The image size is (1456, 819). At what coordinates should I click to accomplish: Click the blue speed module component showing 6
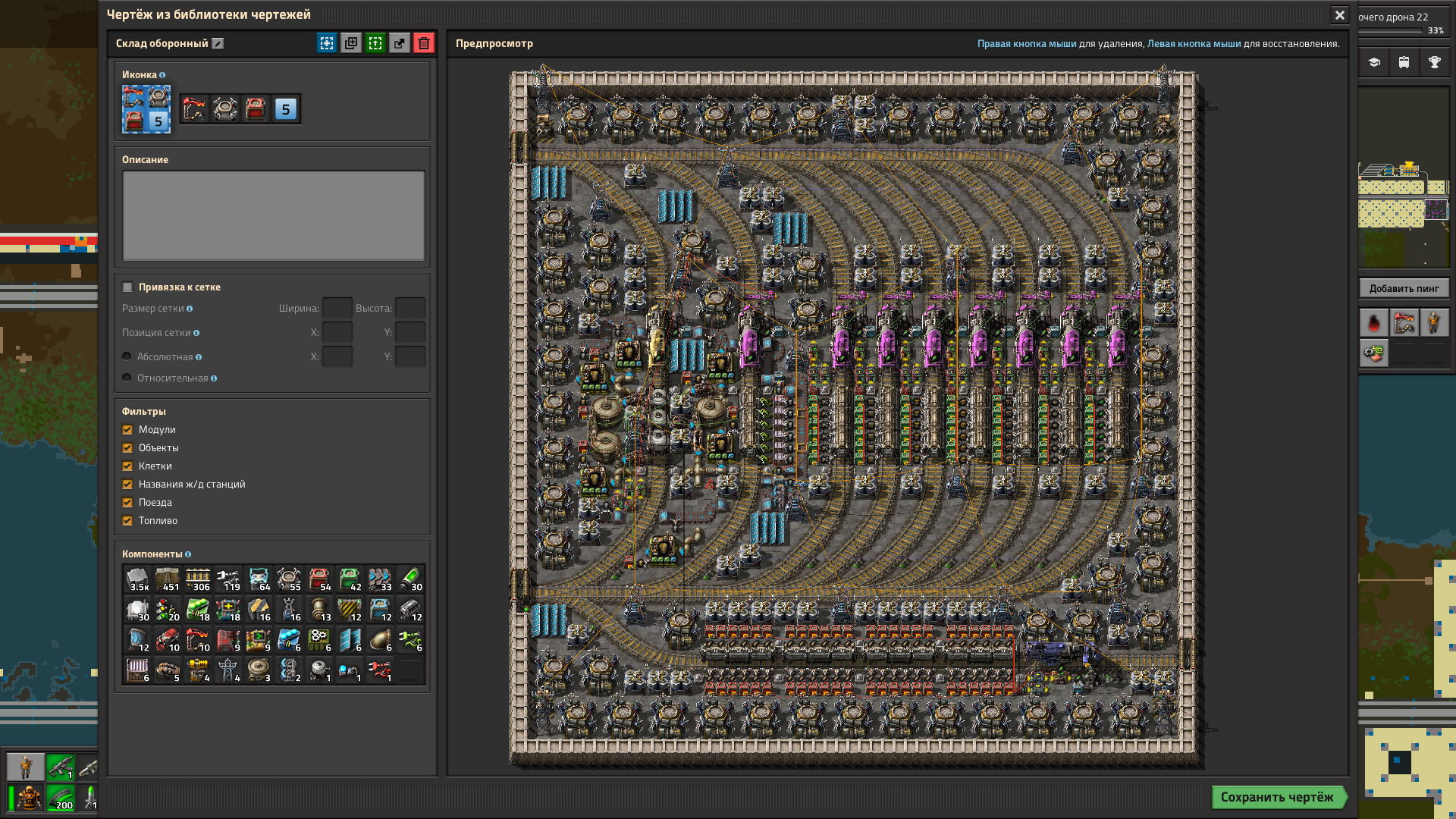289,640
